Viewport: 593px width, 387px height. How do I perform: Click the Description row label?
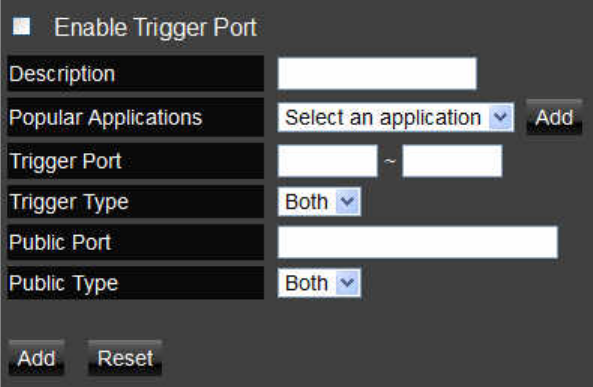point(136,73)
